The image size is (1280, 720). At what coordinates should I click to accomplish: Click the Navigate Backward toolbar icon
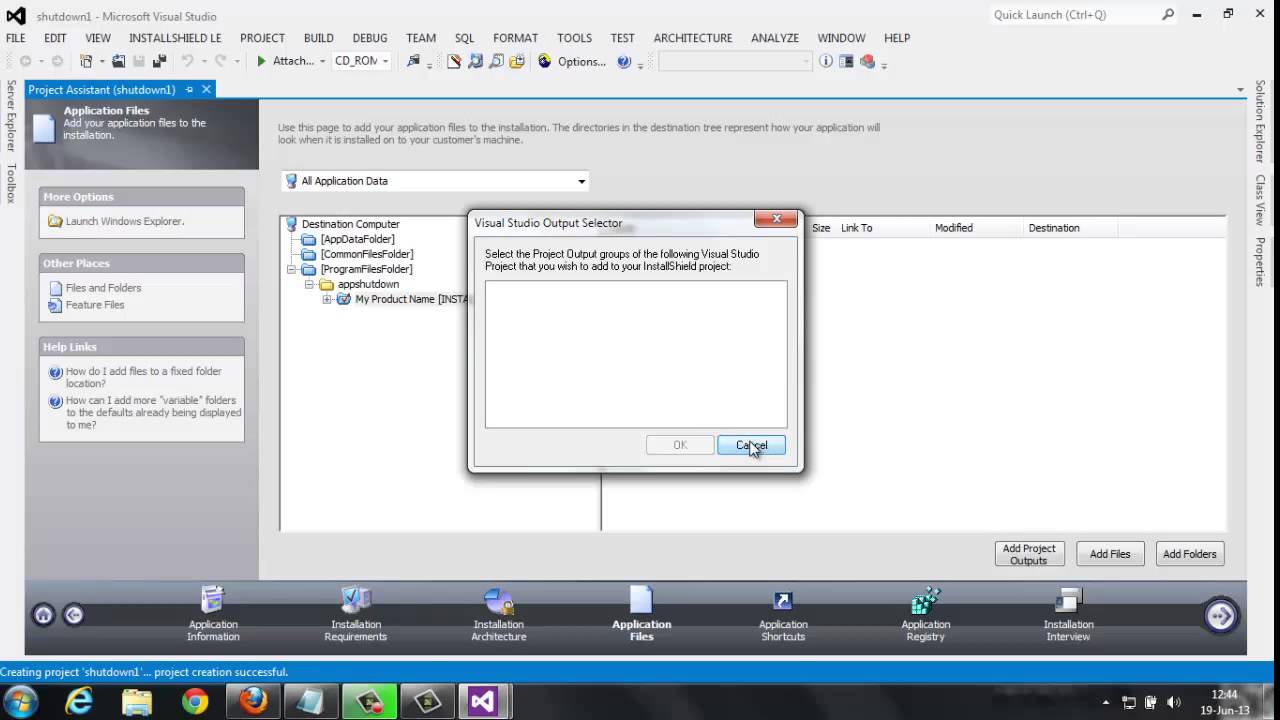coord(25,61)
